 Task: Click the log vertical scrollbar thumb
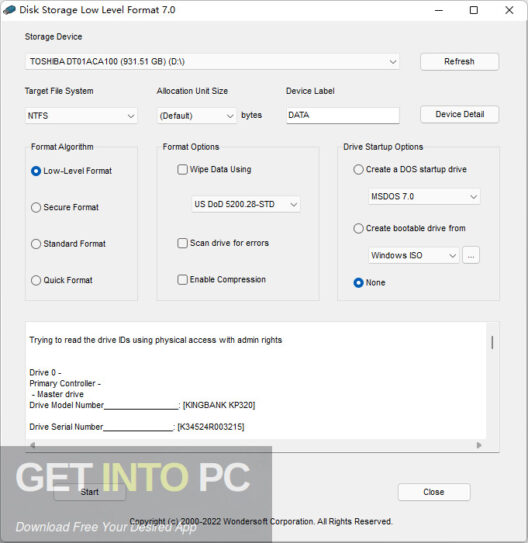point(492,342)
